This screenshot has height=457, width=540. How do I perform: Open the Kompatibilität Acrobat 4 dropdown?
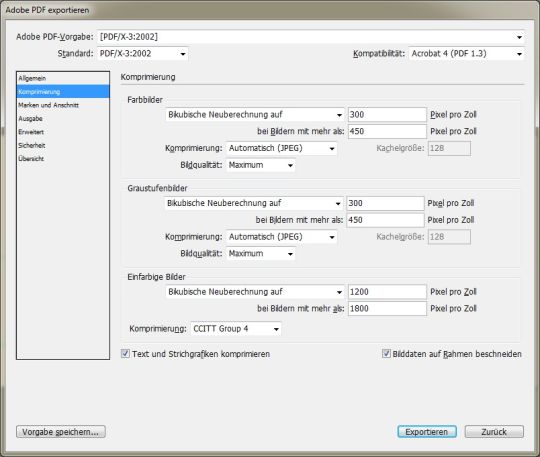467,54
